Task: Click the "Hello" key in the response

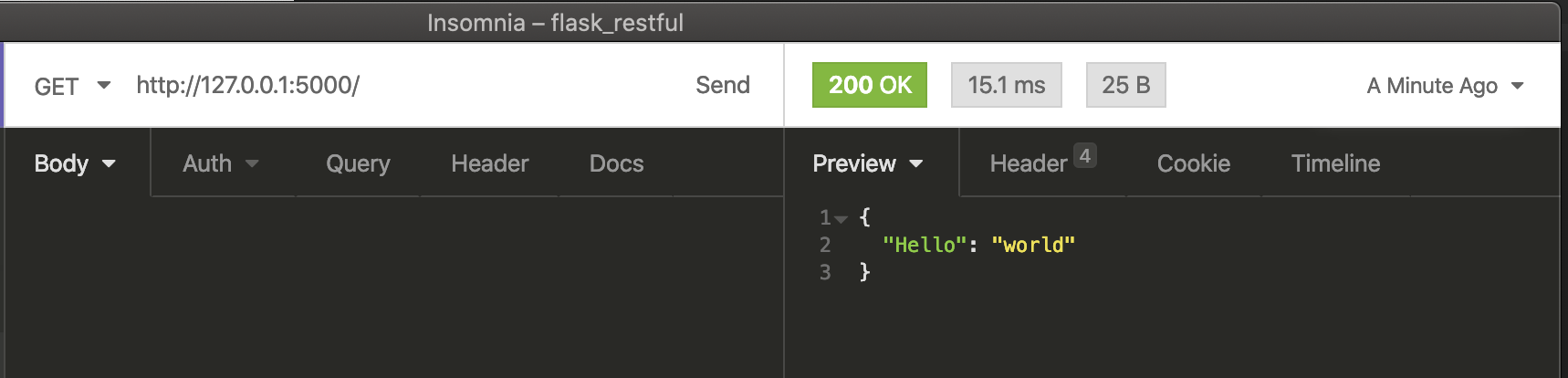Action: coord(925,245)
